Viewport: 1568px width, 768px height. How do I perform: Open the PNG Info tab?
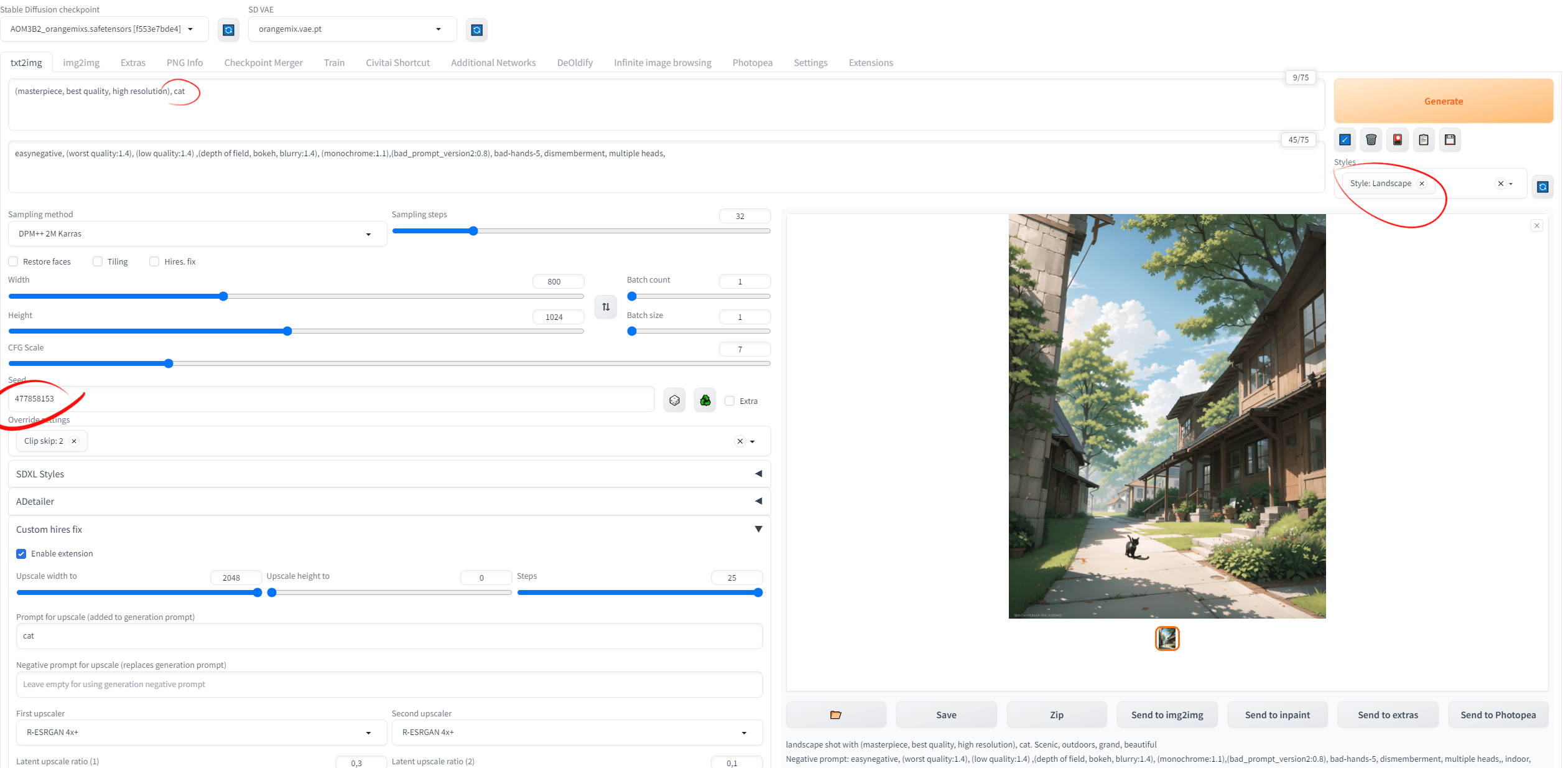tap(185, 63)
